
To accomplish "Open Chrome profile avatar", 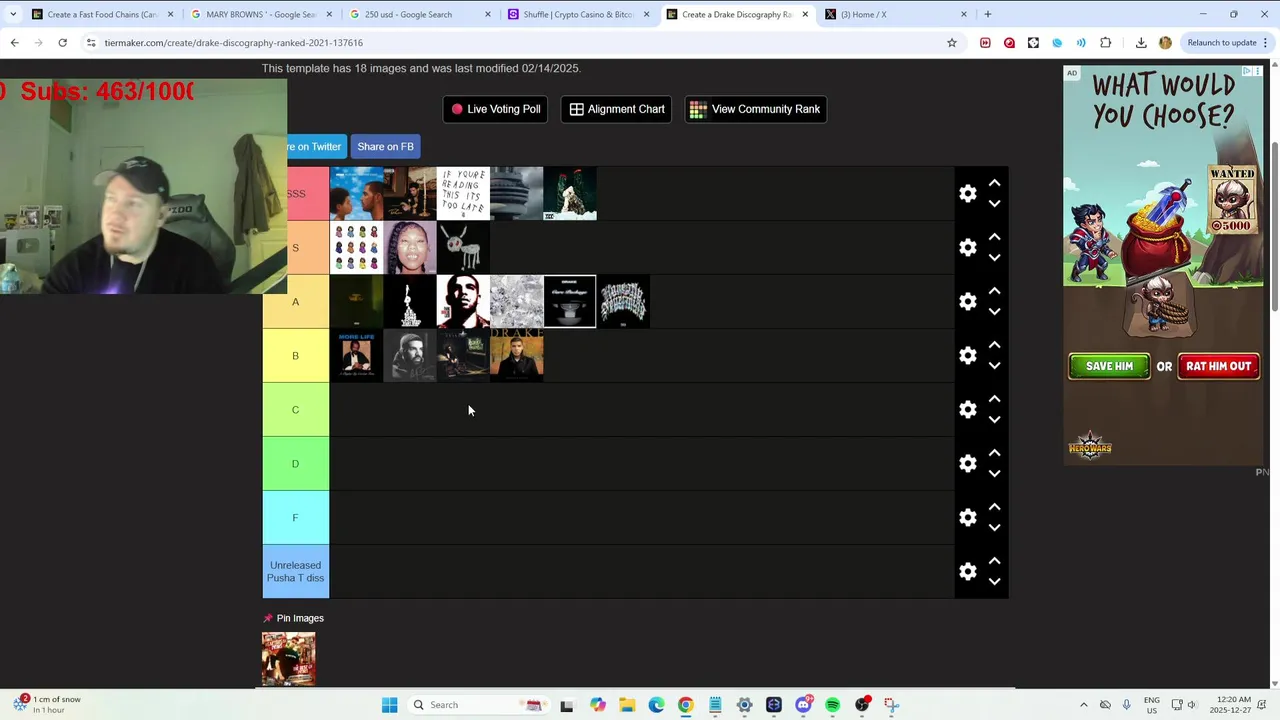I will pos(1165,42).
